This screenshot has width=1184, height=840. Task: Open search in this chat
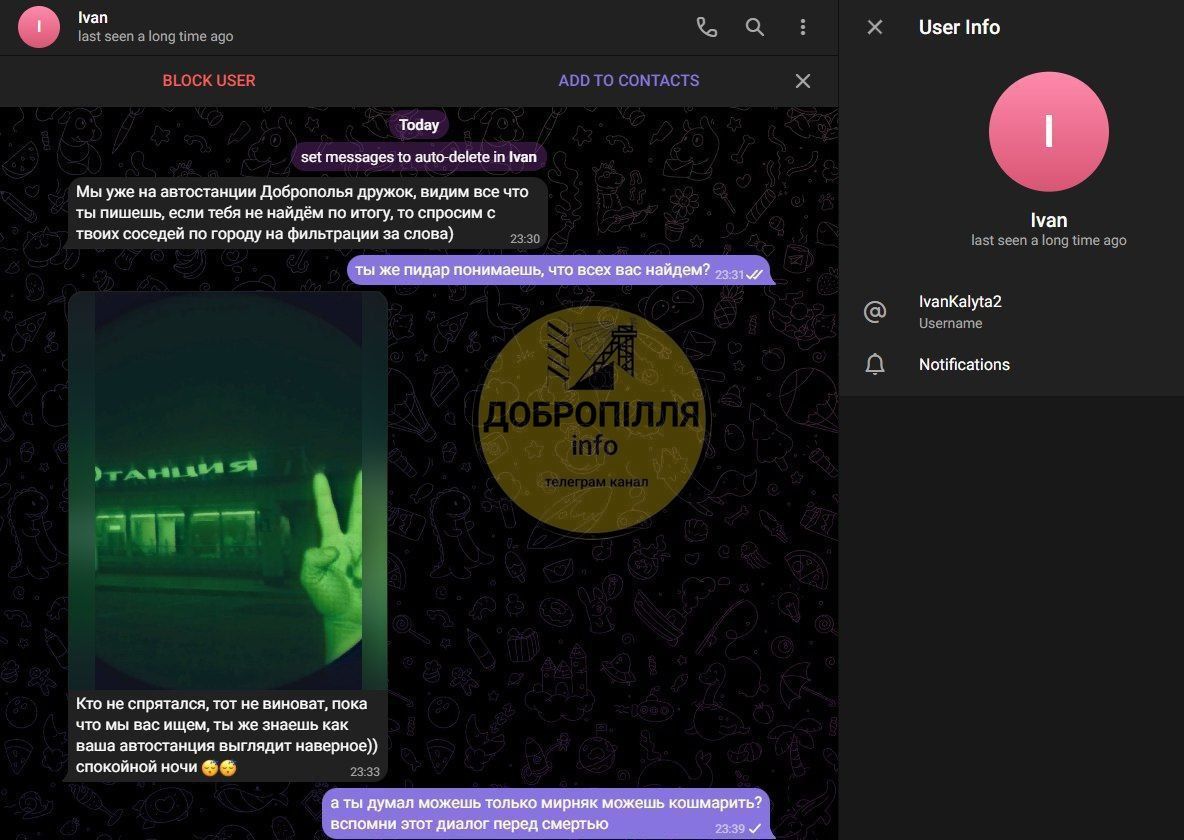(755, 27)
